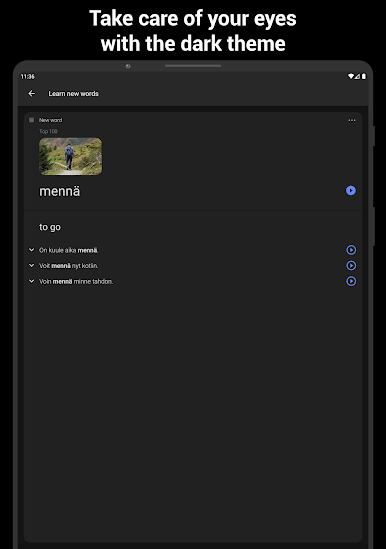Viewport: 386px width, 549px height.
Task: Select the translation 'to go'
Action: click(50, 227)
